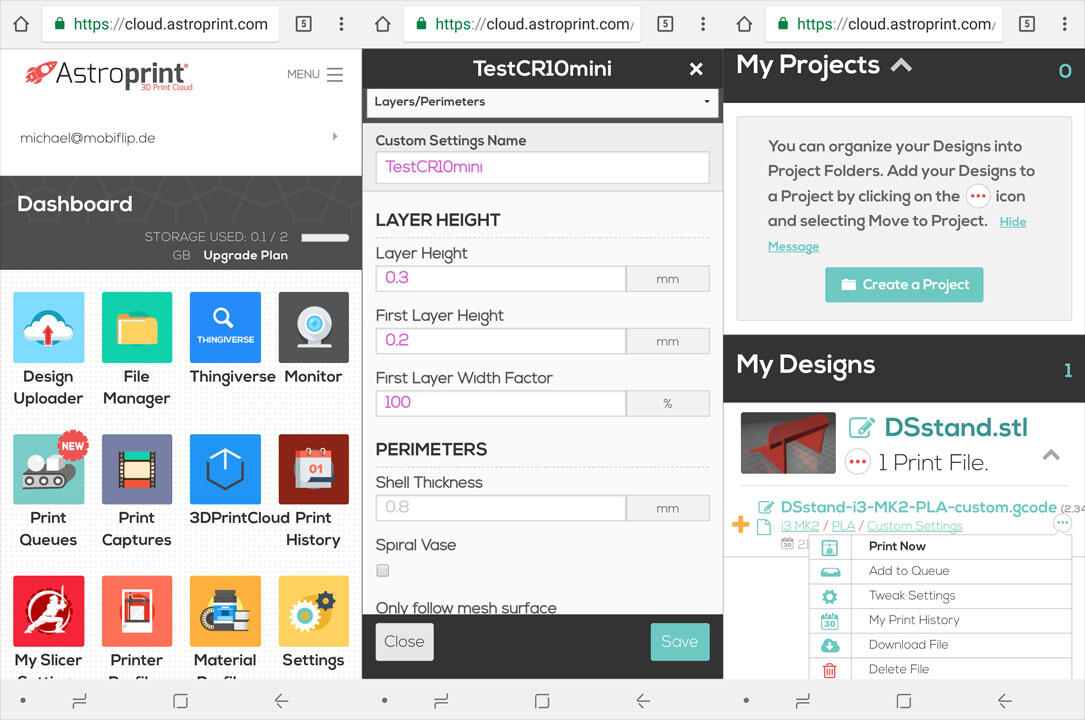Open Thingiverse search icon

225,327
